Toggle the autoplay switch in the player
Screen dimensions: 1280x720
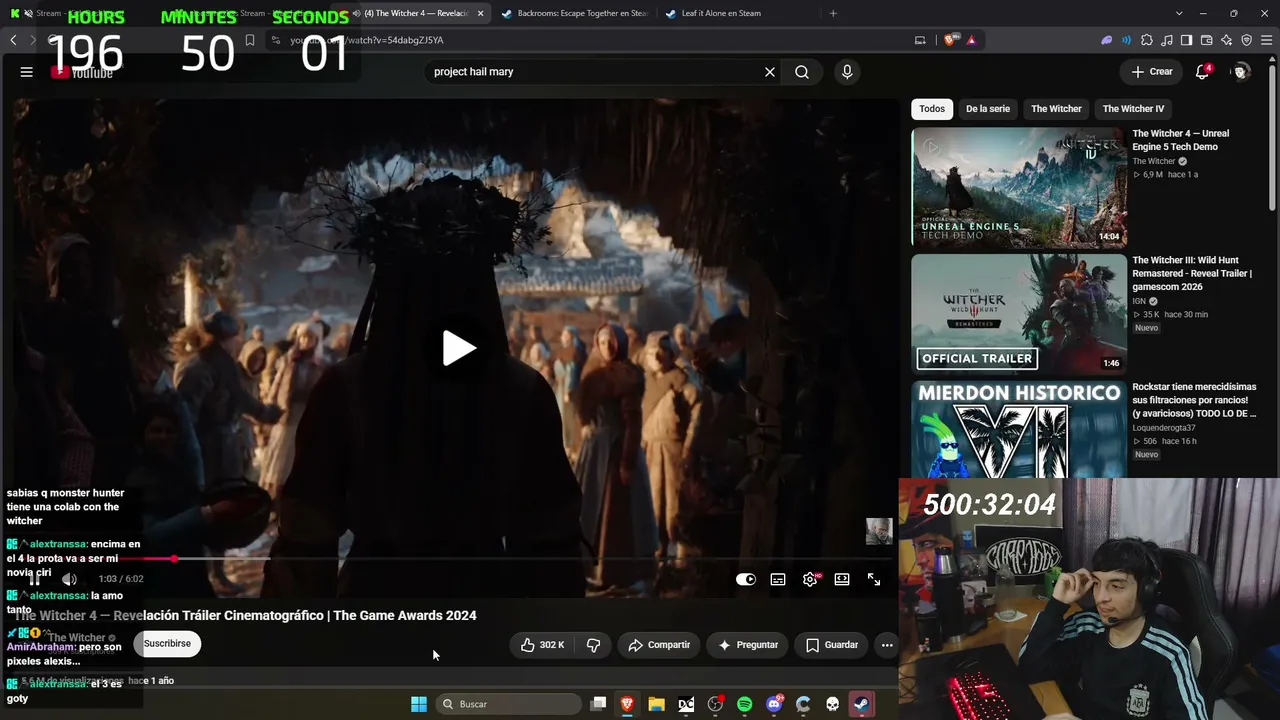click(746, 579)
